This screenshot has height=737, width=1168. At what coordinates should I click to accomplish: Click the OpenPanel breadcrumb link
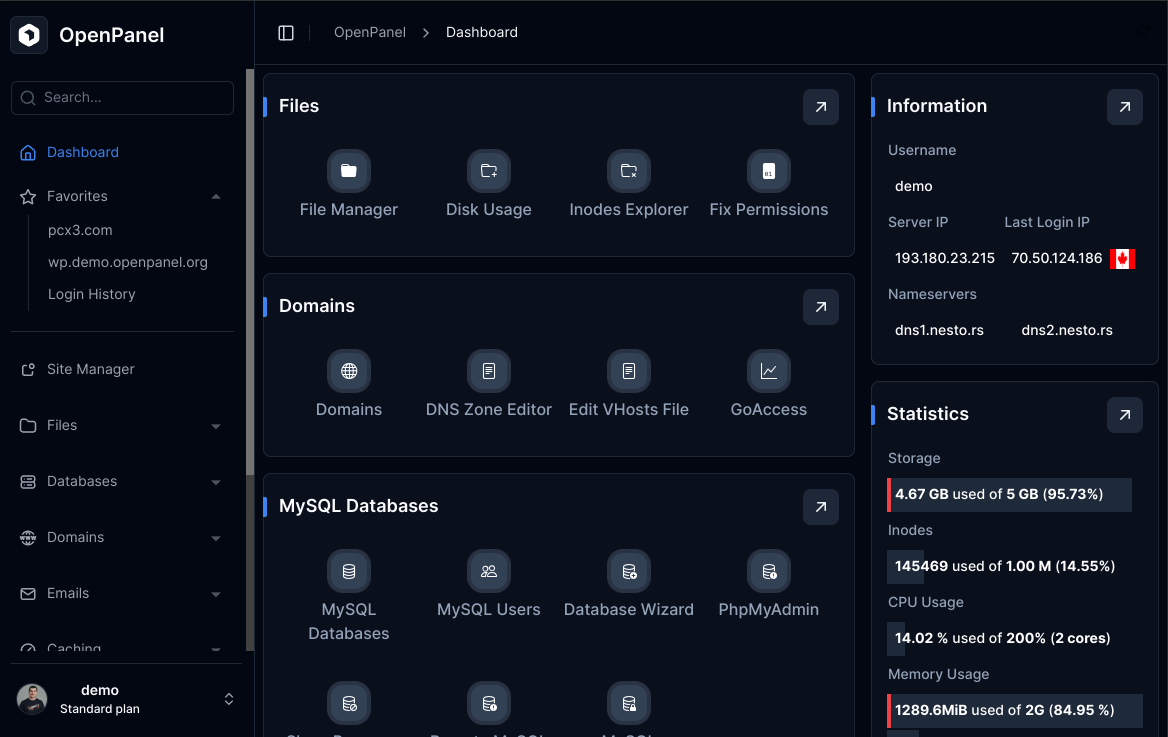(369, 32)
